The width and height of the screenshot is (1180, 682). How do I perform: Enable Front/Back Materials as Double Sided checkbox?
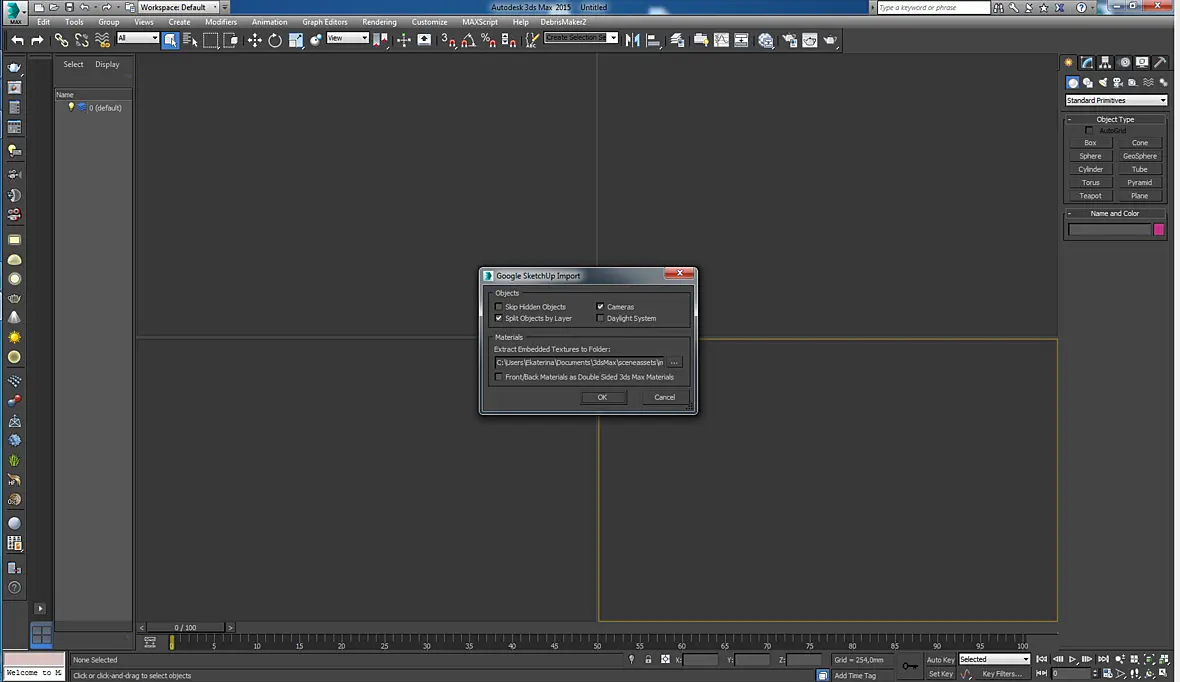click(x=498, y=377)
